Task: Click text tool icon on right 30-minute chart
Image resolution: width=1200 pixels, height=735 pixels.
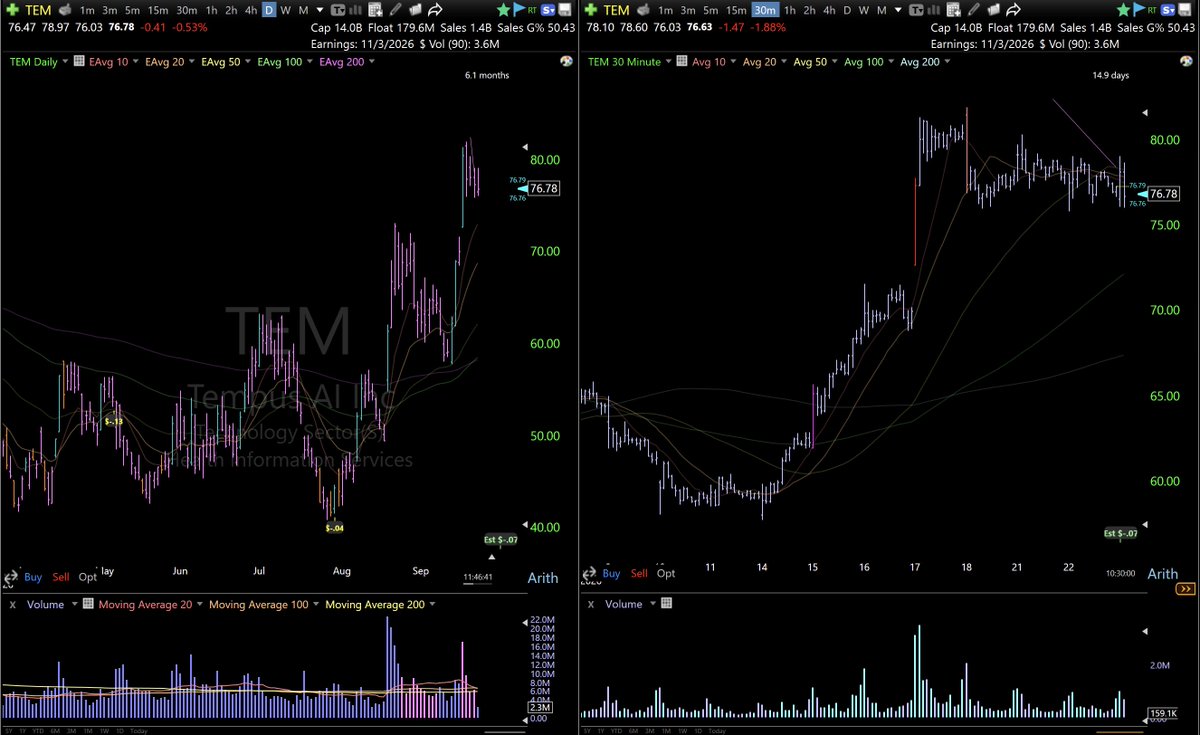Action: tap(918, 10)
